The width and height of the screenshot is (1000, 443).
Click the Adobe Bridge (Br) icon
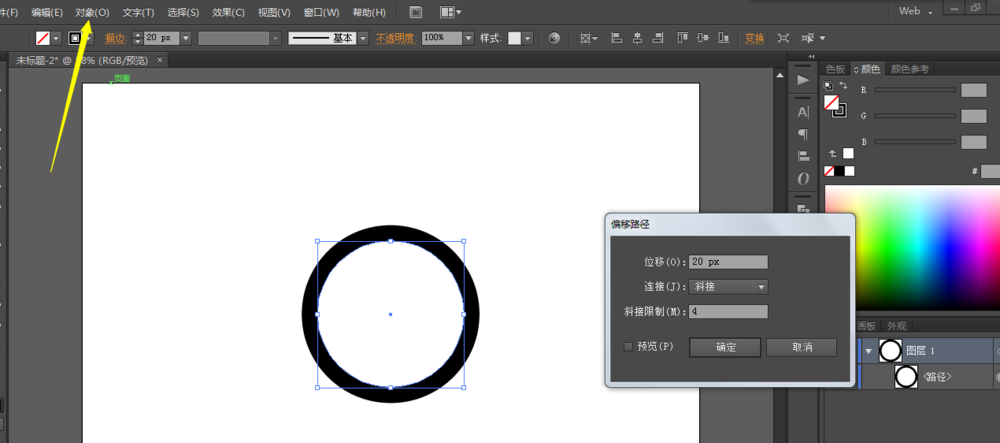pos(416,12)
